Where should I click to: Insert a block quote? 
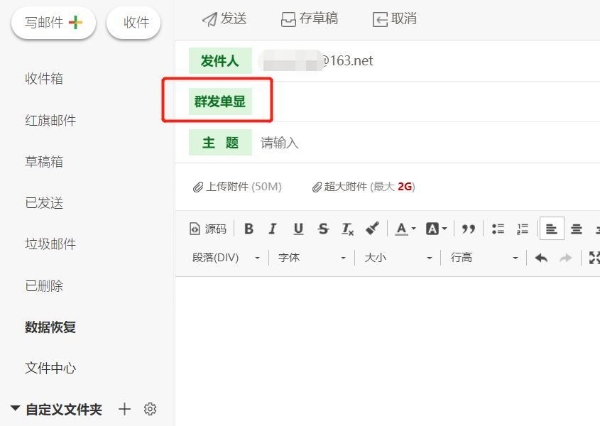click(x=468, y=229)
